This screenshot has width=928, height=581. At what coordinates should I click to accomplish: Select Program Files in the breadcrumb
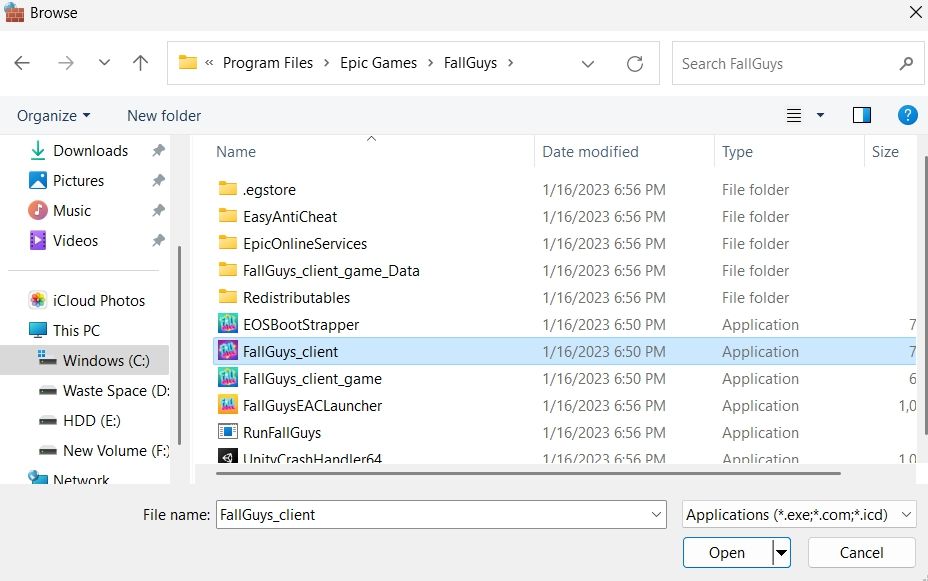268,63
